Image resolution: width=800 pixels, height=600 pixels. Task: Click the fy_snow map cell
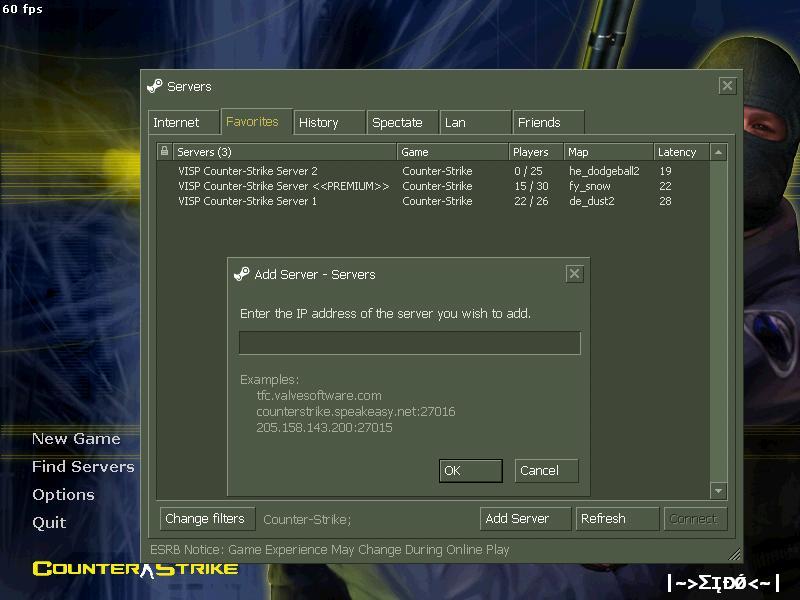coord(590,186)
